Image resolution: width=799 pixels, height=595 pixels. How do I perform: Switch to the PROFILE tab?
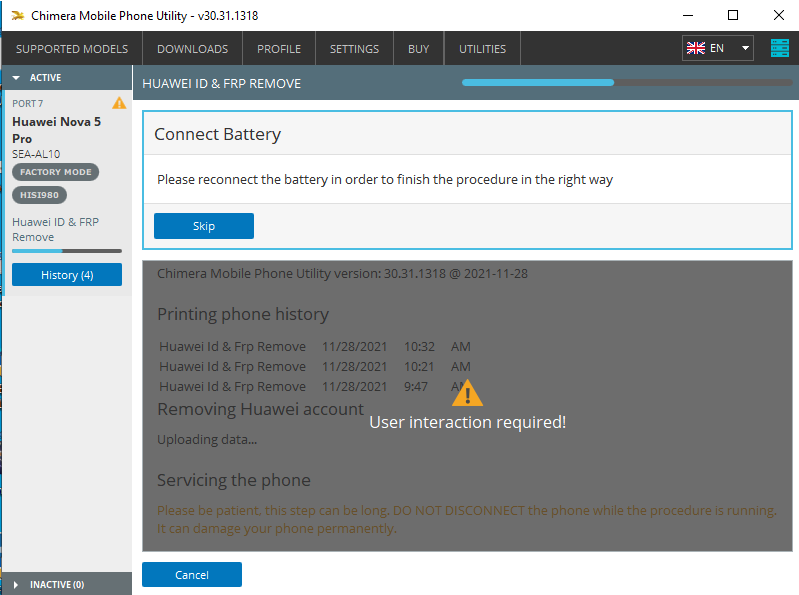point(279,49)
